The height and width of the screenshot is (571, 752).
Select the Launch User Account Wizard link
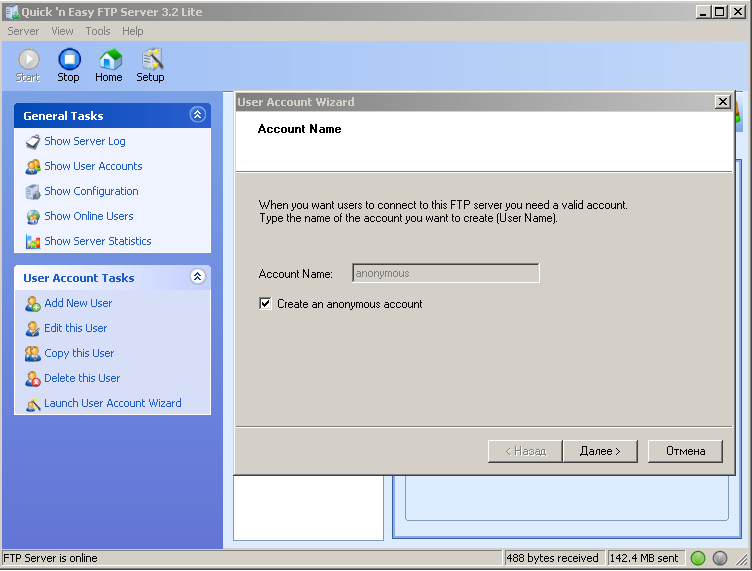click(113, 403)
